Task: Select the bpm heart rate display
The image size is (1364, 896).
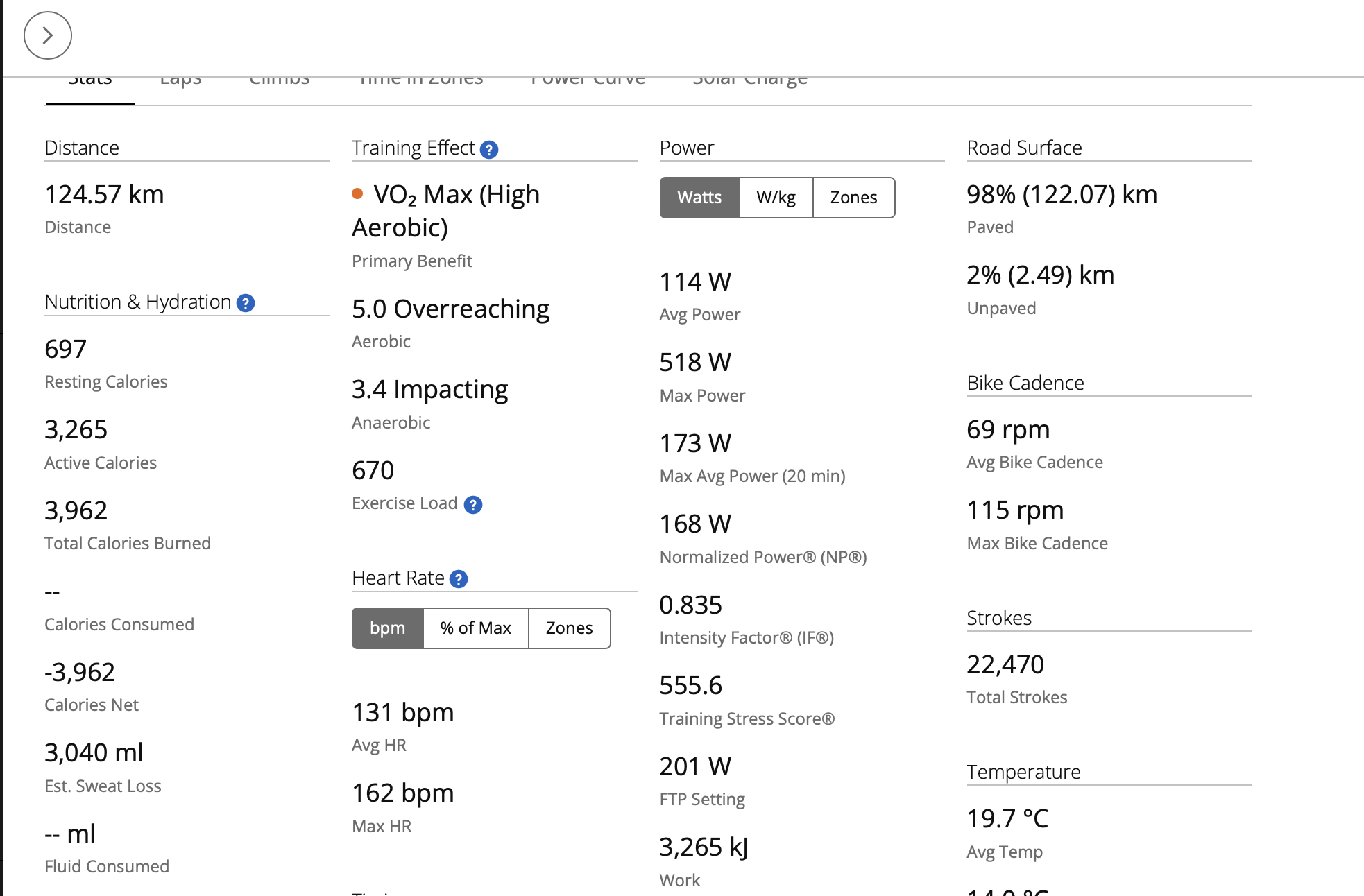Action: pyautogui.click(x=387, y=628)
